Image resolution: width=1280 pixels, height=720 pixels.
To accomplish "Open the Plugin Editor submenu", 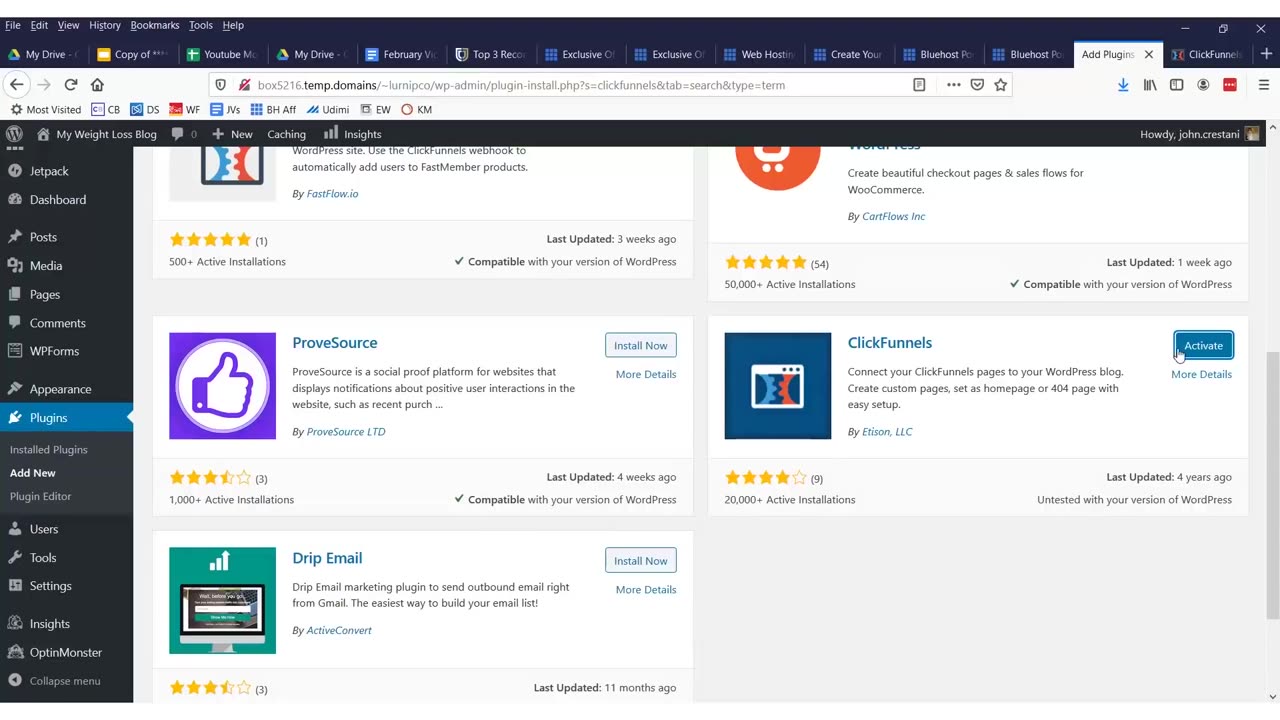I will coord(40,496).
